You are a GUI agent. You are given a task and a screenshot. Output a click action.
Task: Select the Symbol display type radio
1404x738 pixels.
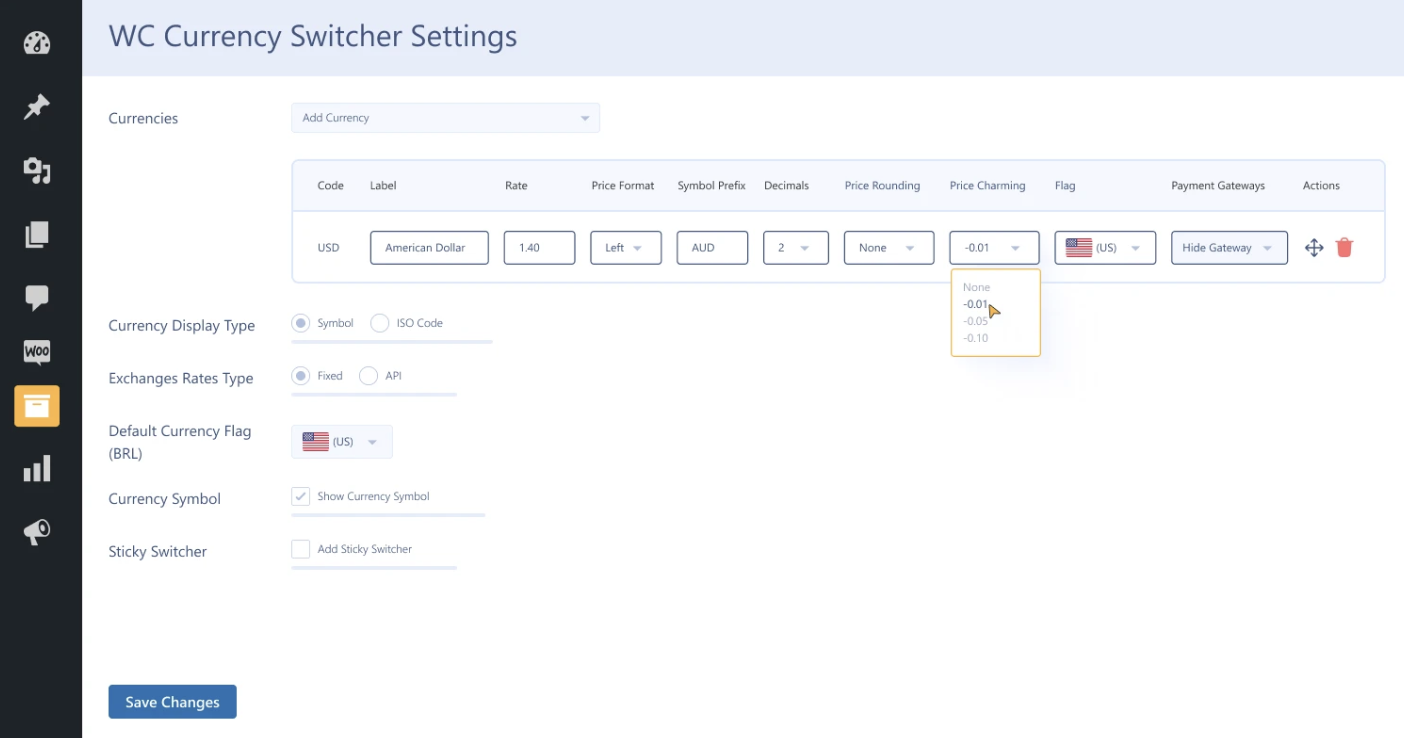click(x=300, y=323)
